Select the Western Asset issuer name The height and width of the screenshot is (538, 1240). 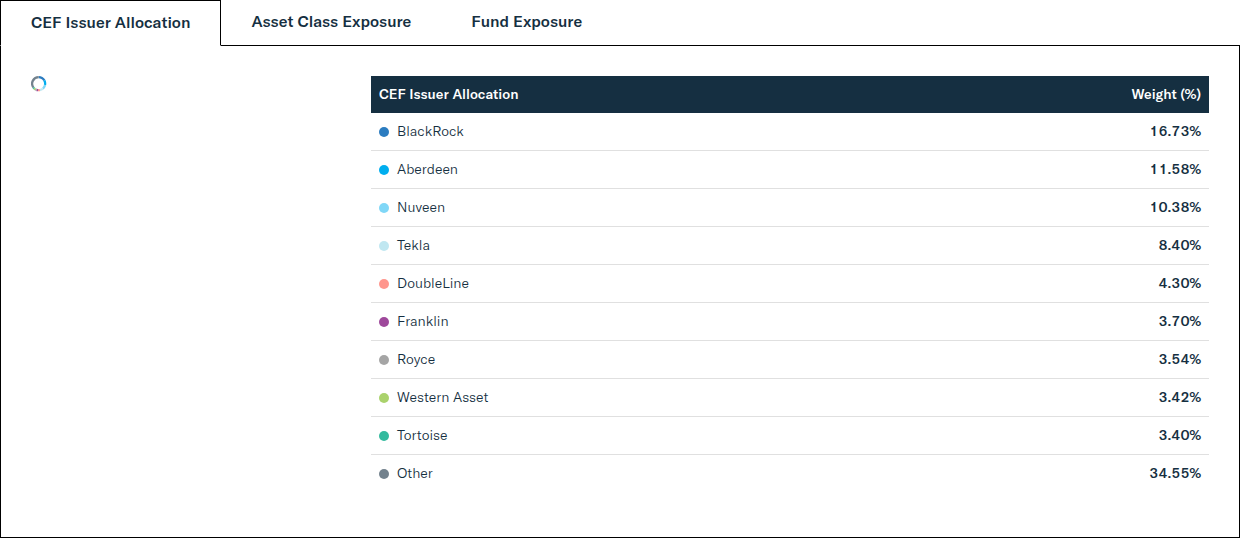[443, 397]
